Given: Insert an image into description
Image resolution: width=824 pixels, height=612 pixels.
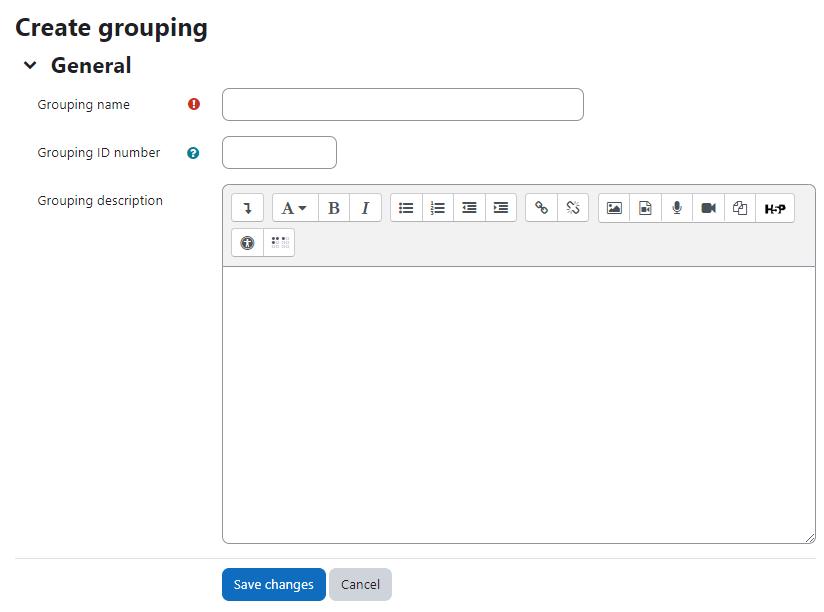Looking at the screenshot, I should pyautogui.click(x=614, y=208).
